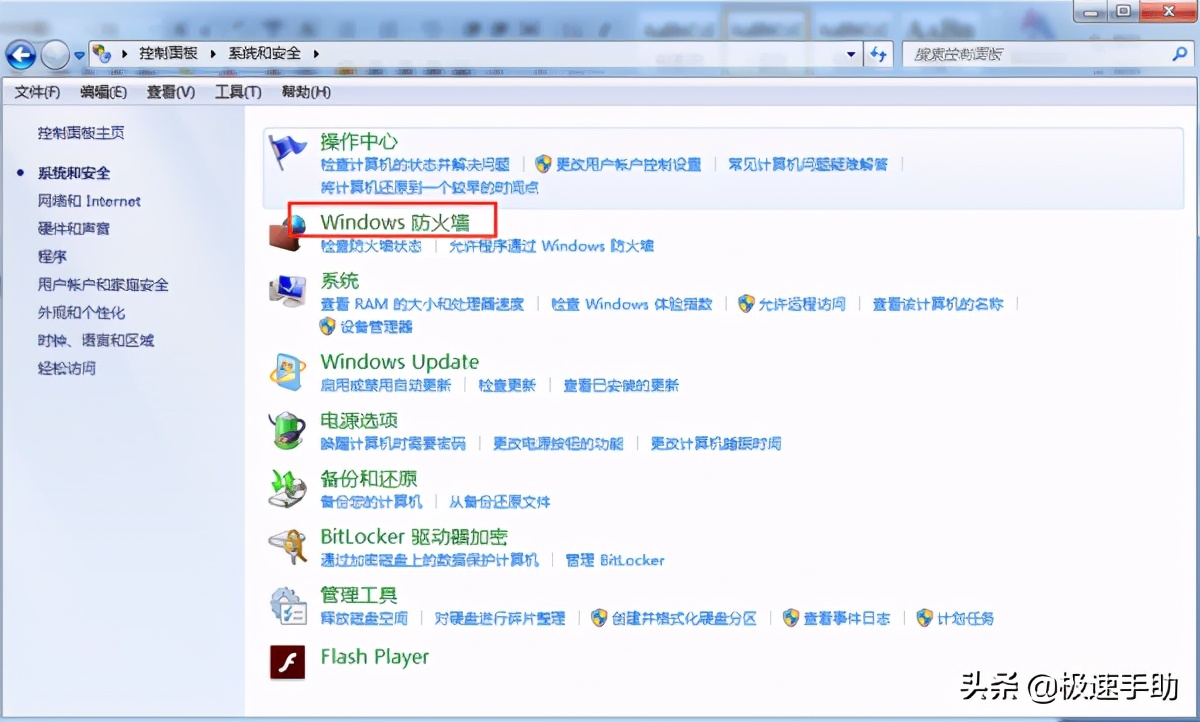Expand the breadcrumb arrow after 系统和安全
The height and width of the screenshot is (722, 1200).
point(315,55)
